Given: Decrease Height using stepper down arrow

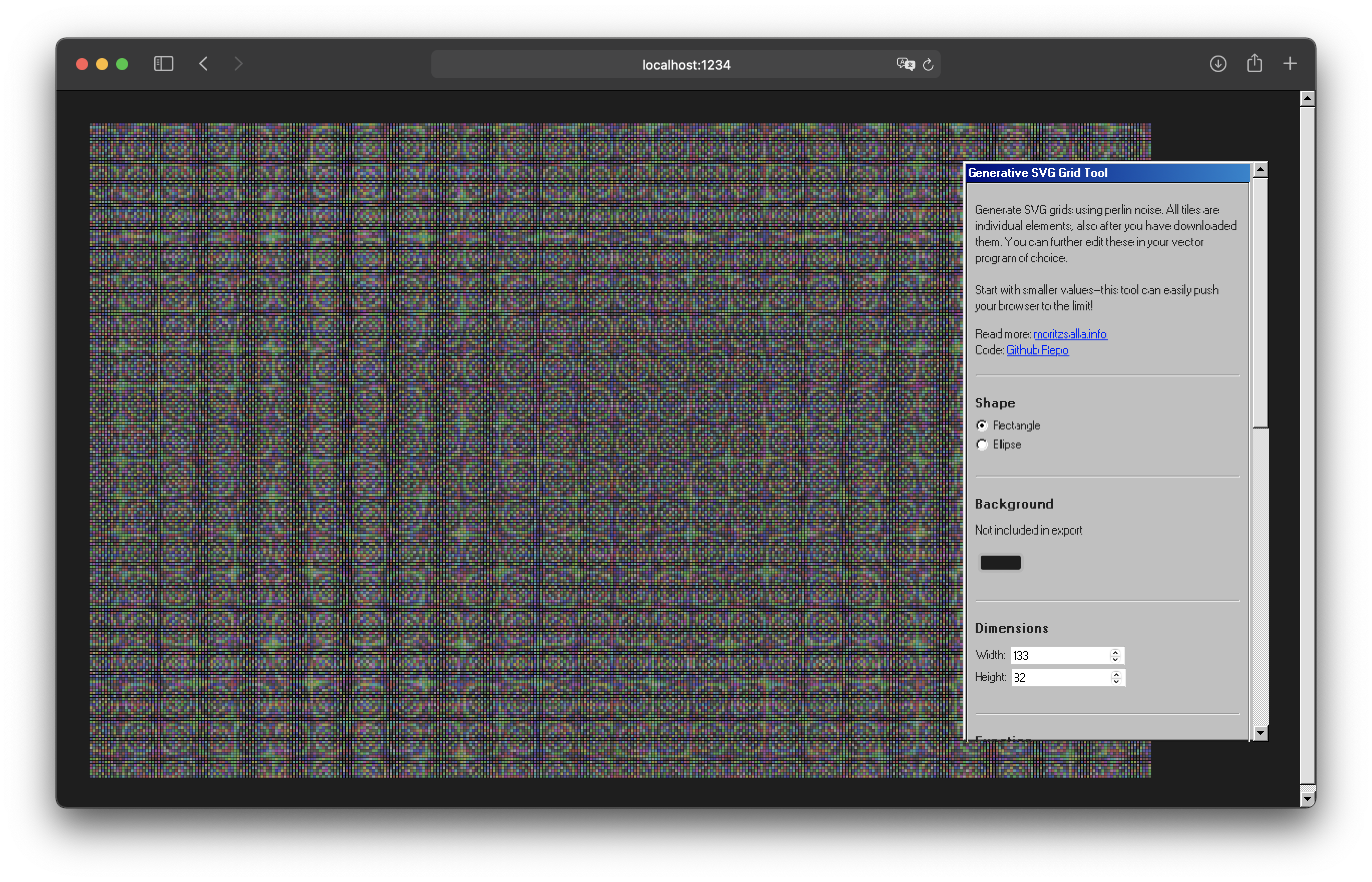Looking at the screenshot, I should tap(1116, 682).
